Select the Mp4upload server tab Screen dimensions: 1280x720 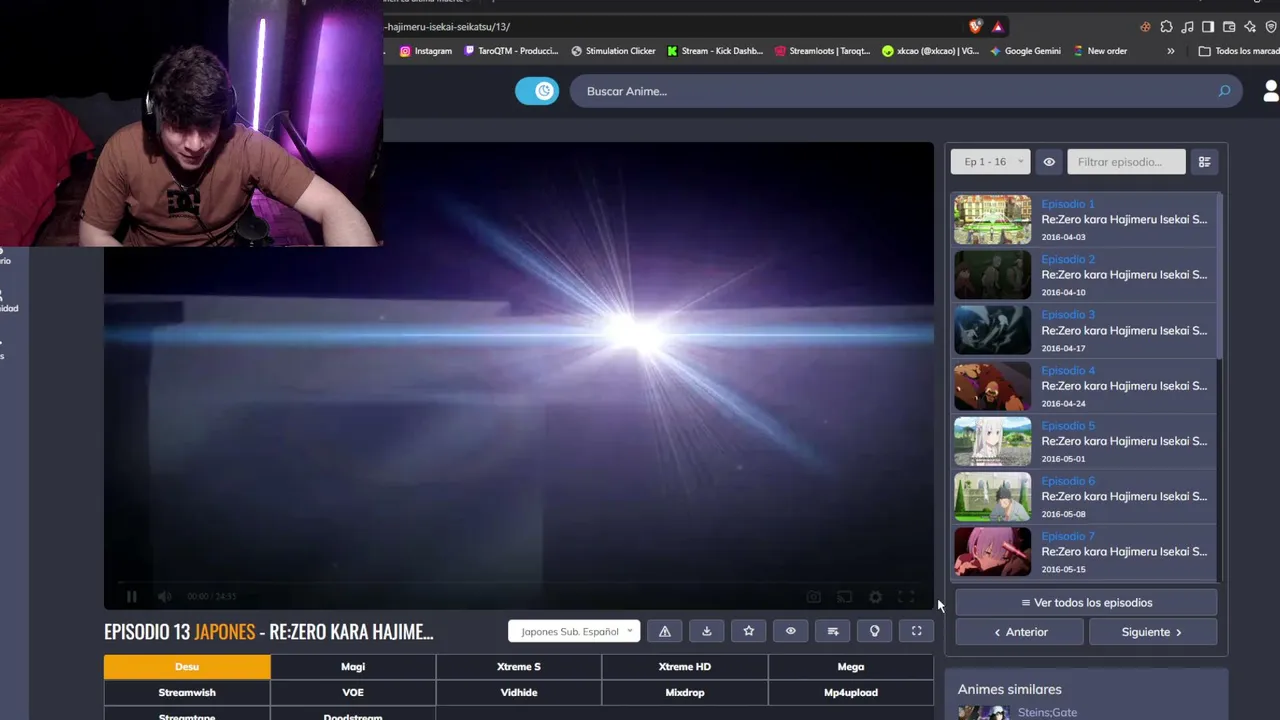(x=851, y=693)
